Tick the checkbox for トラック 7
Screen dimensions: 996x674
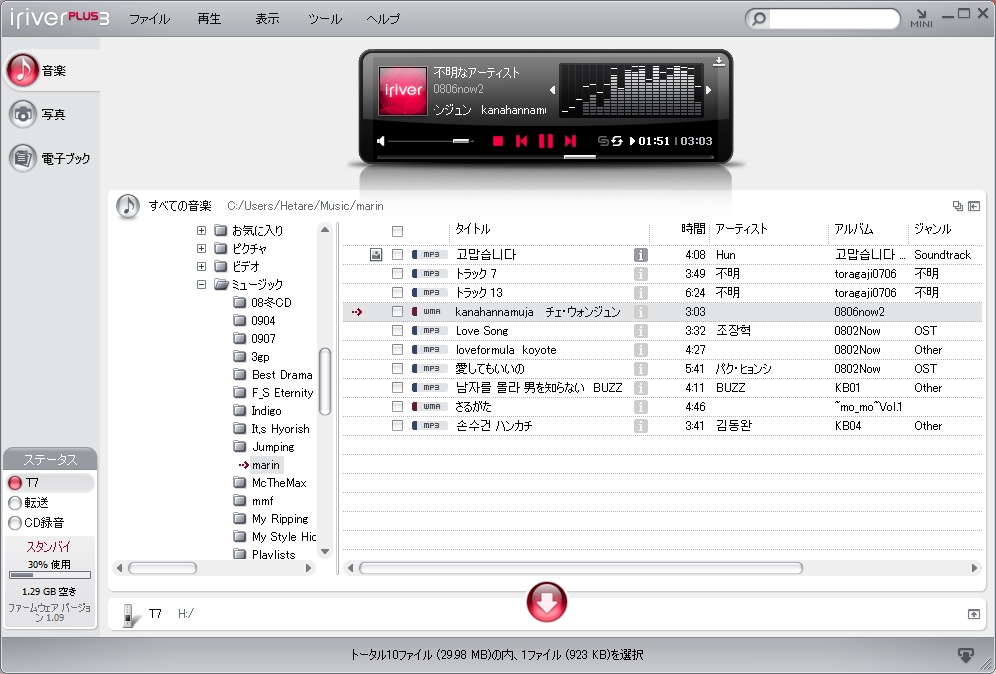coord(398,274)
